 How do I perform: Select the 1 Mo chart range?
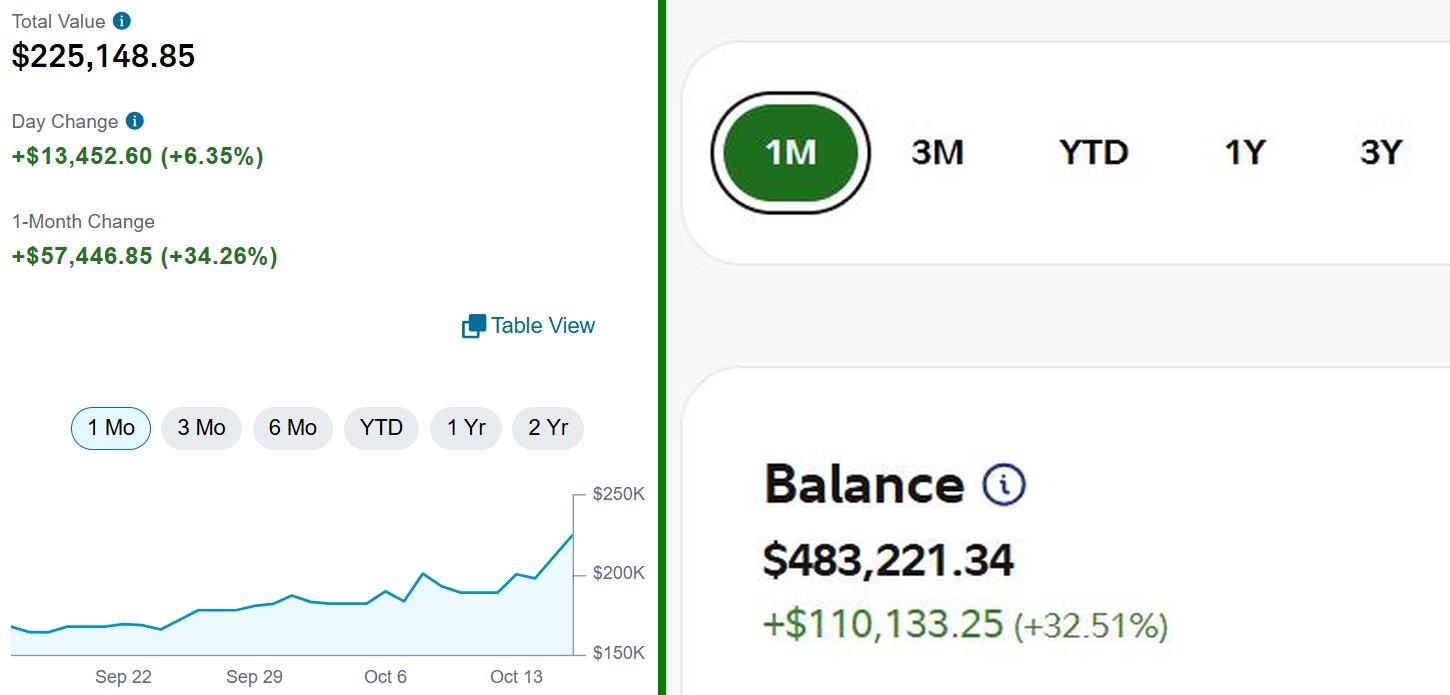[111, 428]
